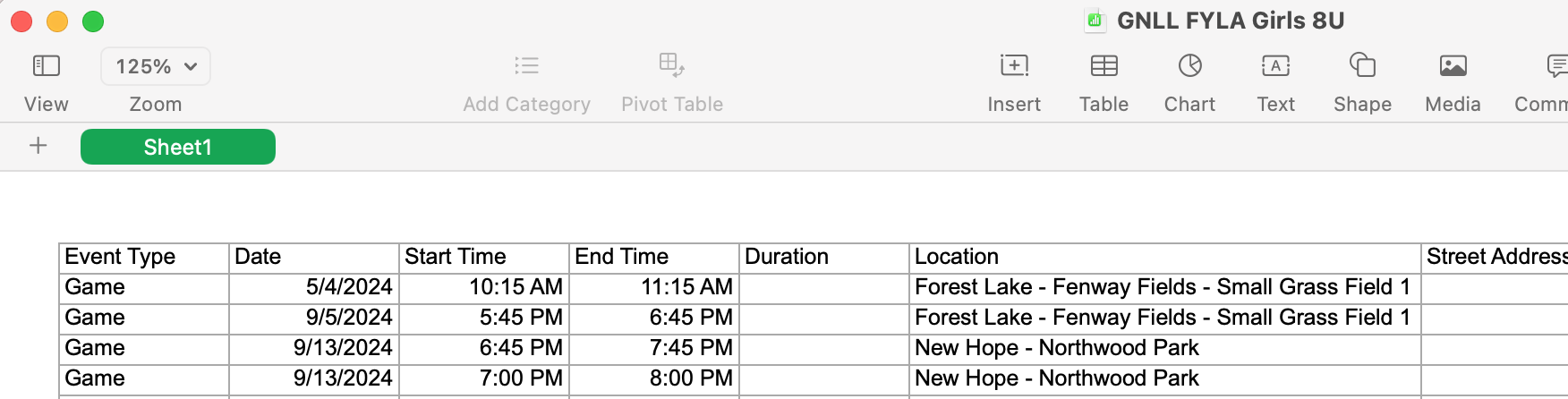Open the Insert toolbar icon
Screen dimensions: 1568x399
[x=1014, y=66]
